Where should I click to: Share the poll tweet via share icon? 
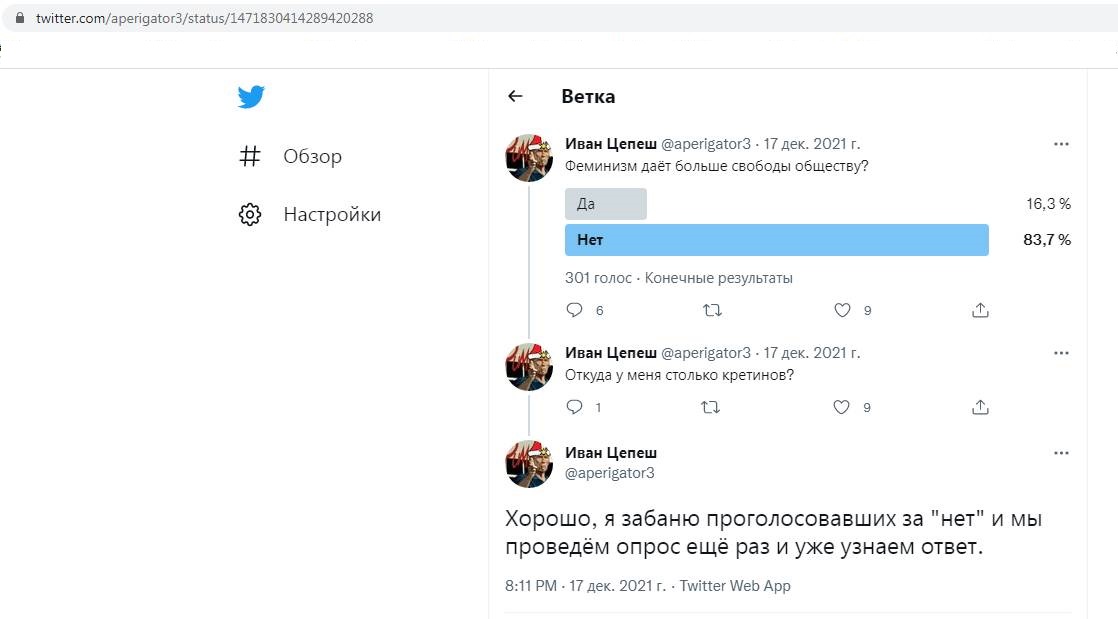pos(980,310)
